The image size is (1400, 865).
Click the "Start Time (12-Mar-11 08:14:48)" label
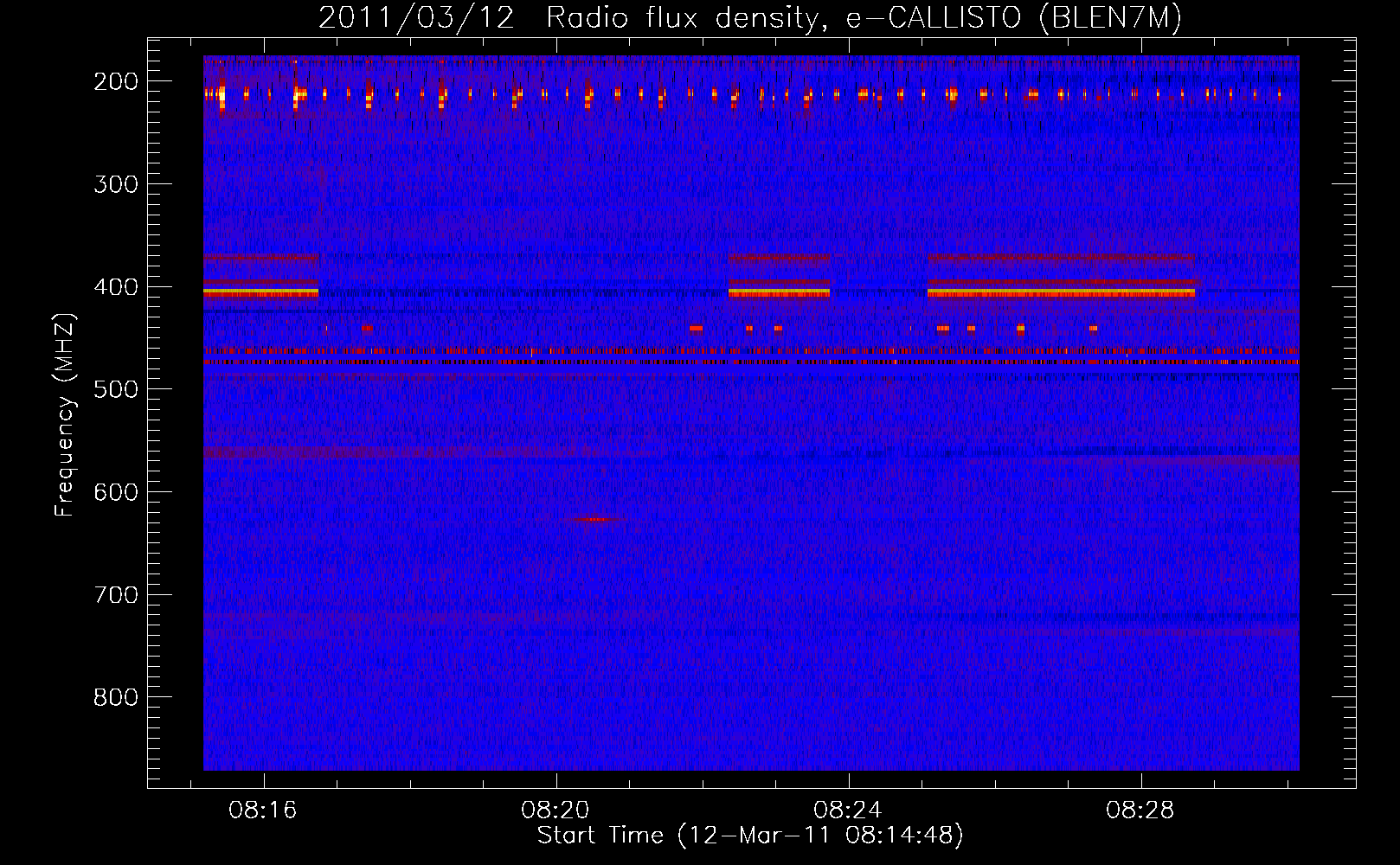coord(750,836)
